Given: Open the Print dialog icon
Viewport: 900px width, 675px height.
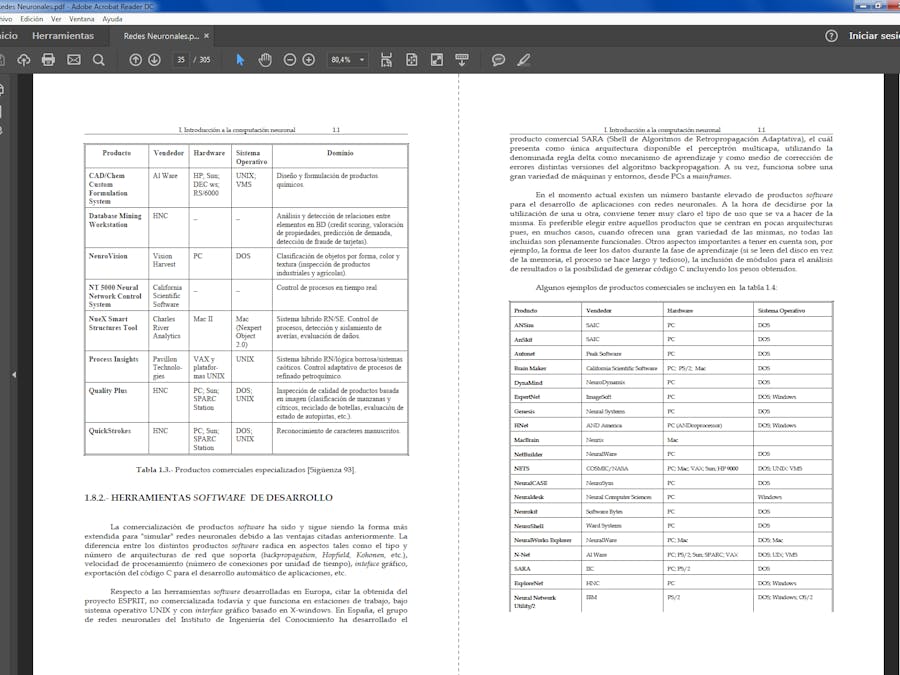Looking at the screenshot, I should point(48,59).
